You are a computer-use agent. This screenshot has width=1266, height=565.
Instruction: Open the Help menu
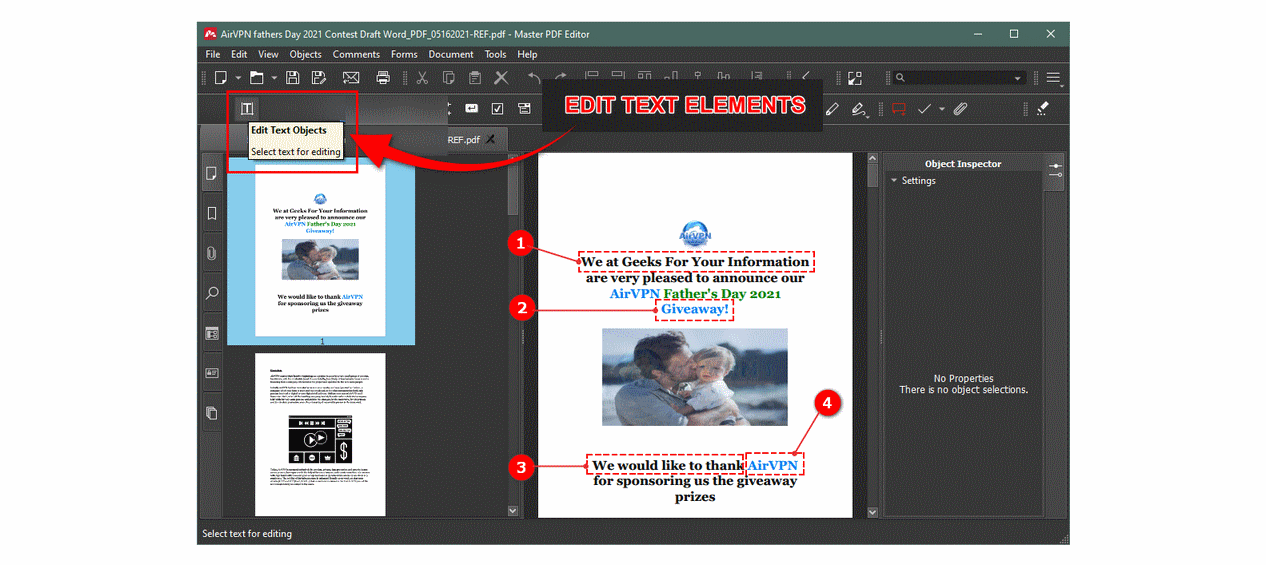click(527, 54)
